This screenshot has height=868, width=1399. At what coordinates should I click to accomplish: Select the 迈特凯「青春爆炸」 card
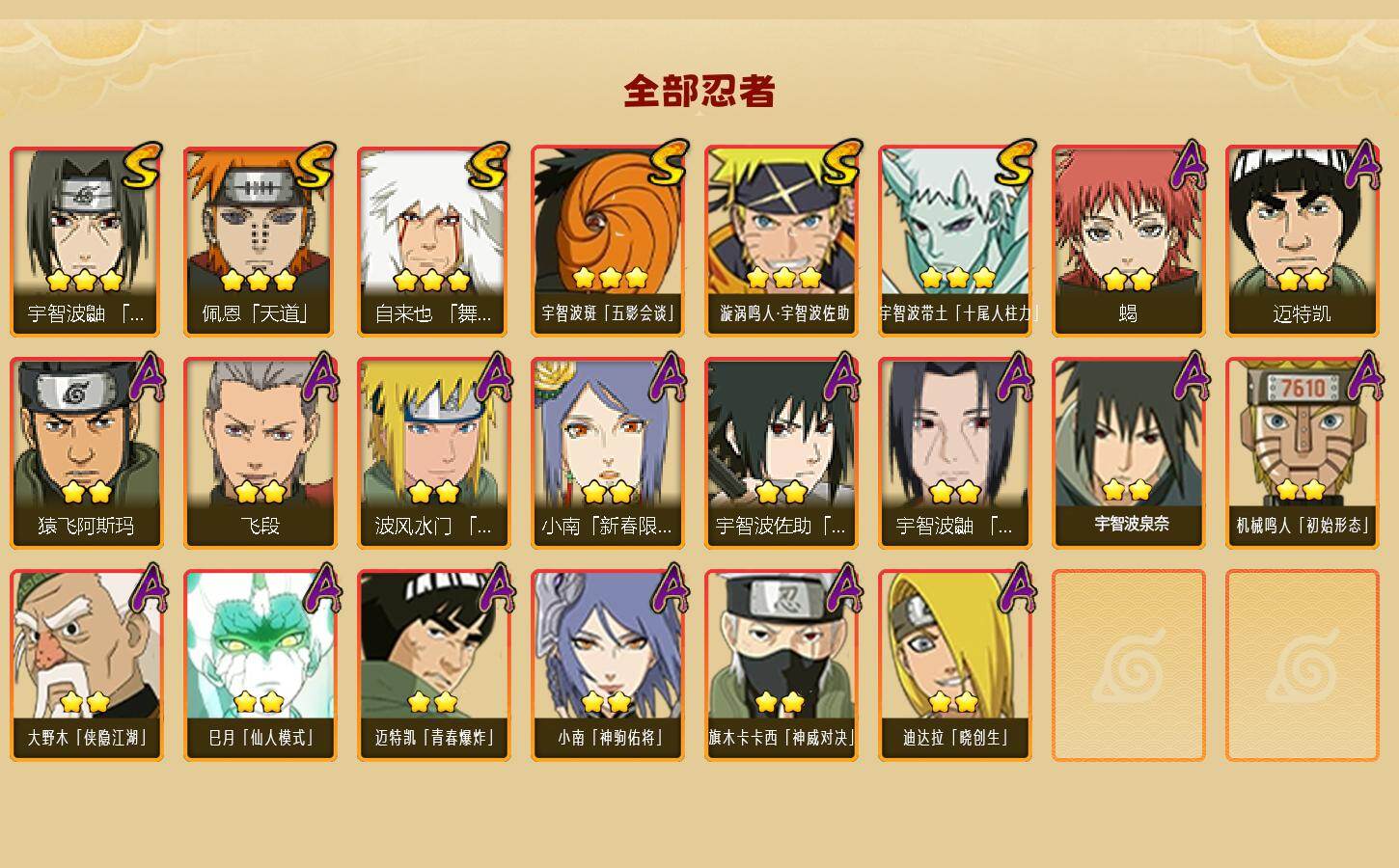434,665
